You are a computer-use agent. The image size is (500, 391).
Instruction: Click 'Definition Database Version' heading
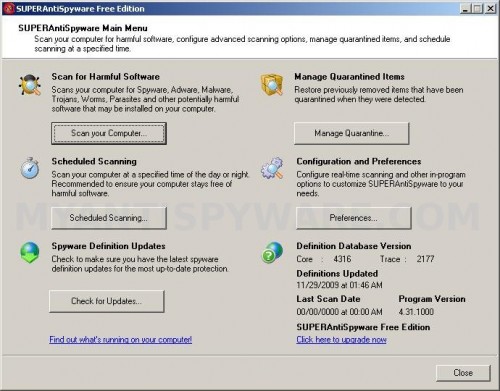pyautogui.click(x=354, y=246)
